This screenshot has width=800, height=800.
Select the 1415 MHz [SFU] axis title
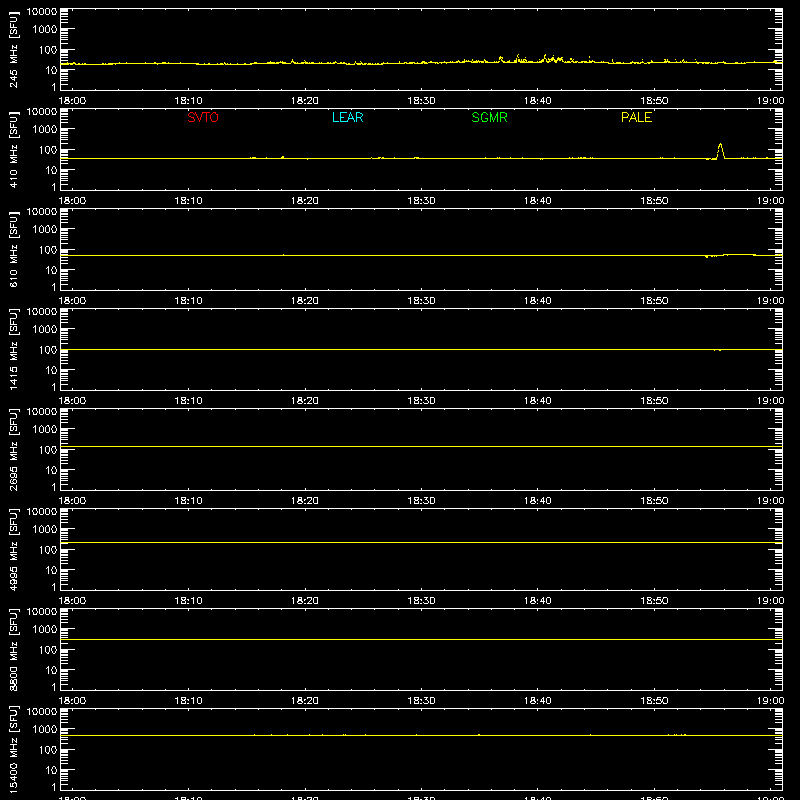pos(14,349)
